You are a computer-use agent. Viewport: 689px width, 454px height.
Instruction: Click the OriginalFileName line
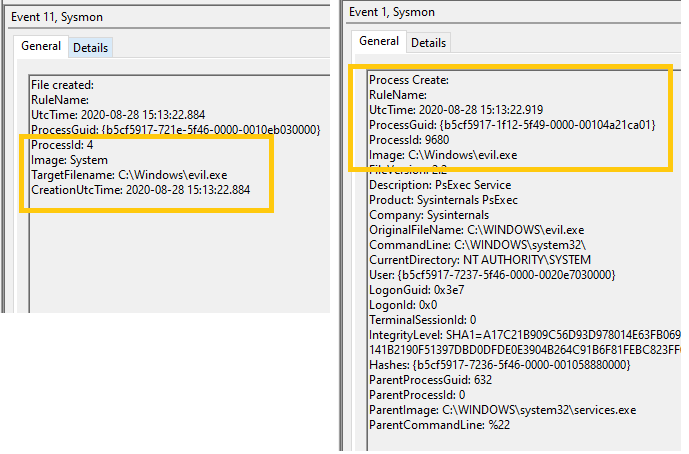tap(477, 230)
